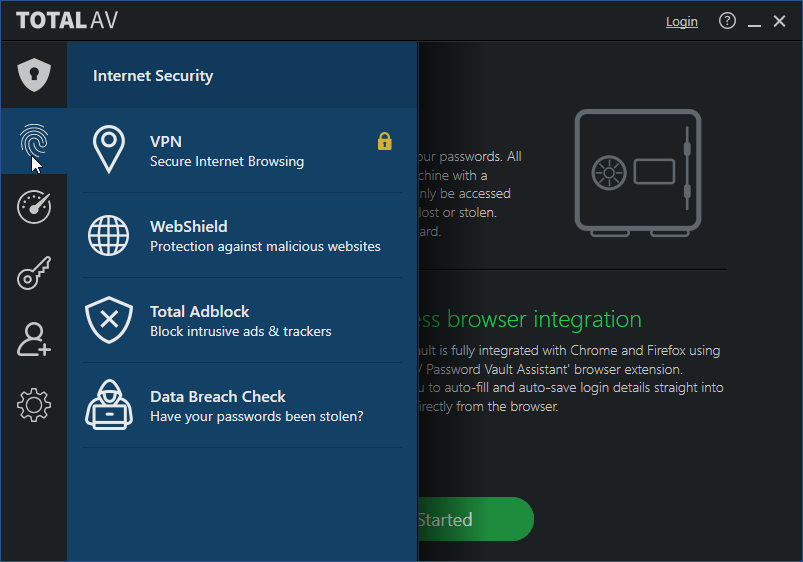Click the WebShield globe icon
This screenshot has height=562, width=803.
pos(109,235)
